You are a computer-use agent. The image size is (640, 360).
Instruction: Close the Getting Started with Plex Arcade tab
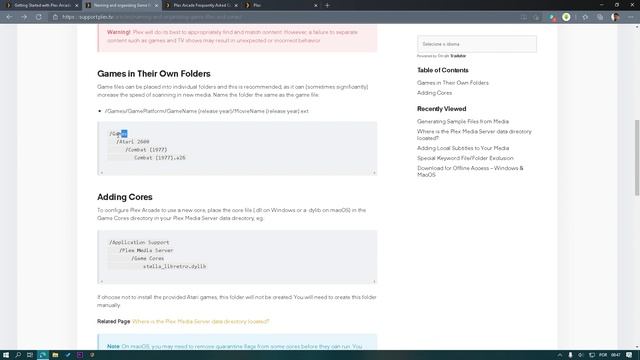76,5
